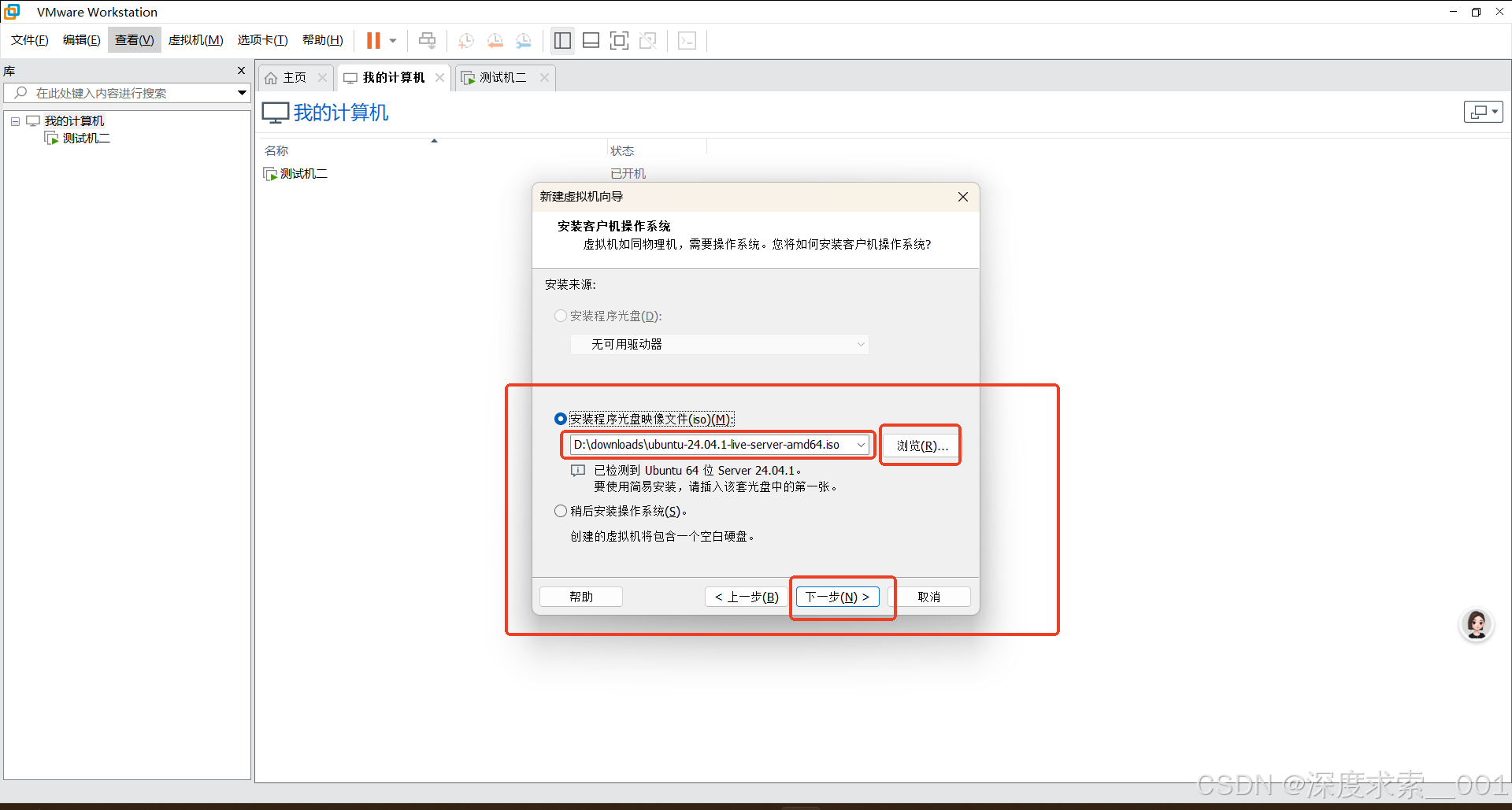Open the 无可用驱动器 drive dropdown
Viewport: 1512px width, 810px height.
click(720, 344)
